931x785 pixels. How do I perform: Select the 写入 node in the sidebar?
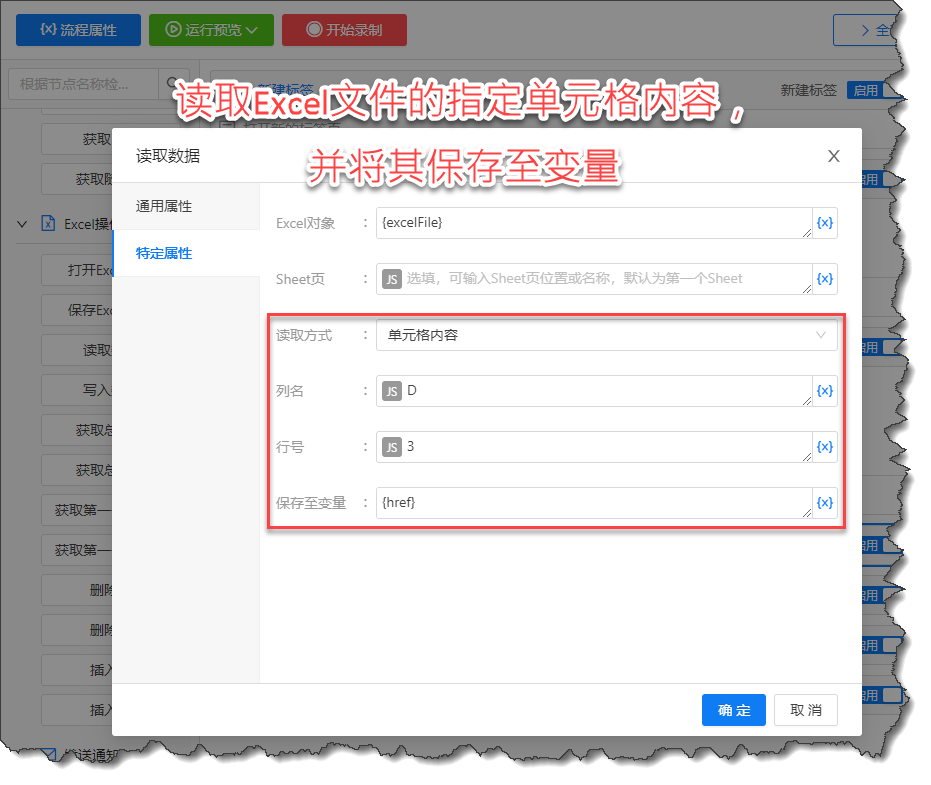pyautogui.click(x=77, y=390)
